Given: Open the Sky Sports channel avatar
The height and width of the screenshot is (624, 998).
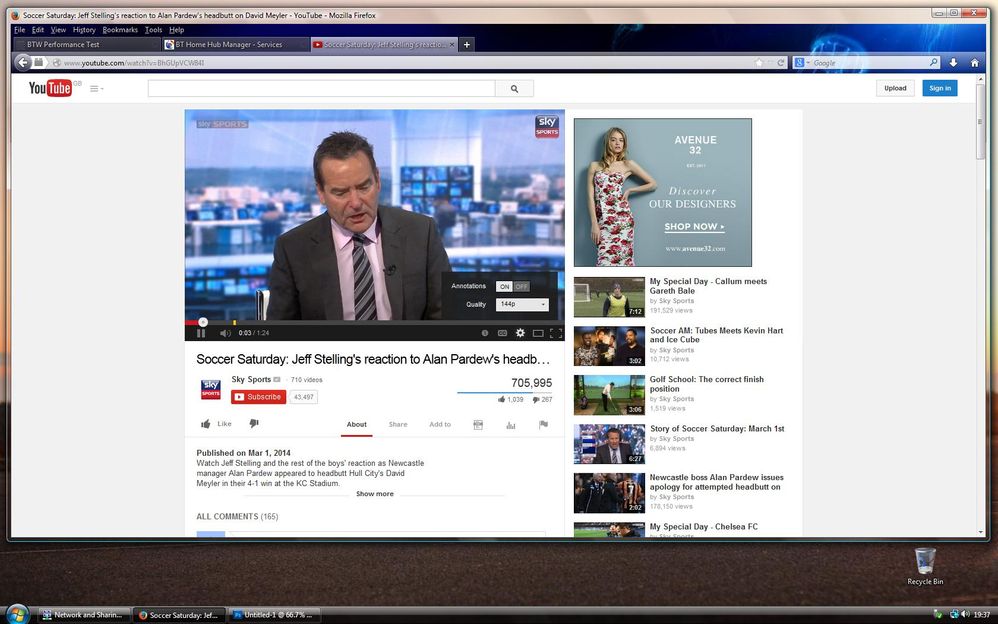Looking at the screenshot, I should point(211,389).
